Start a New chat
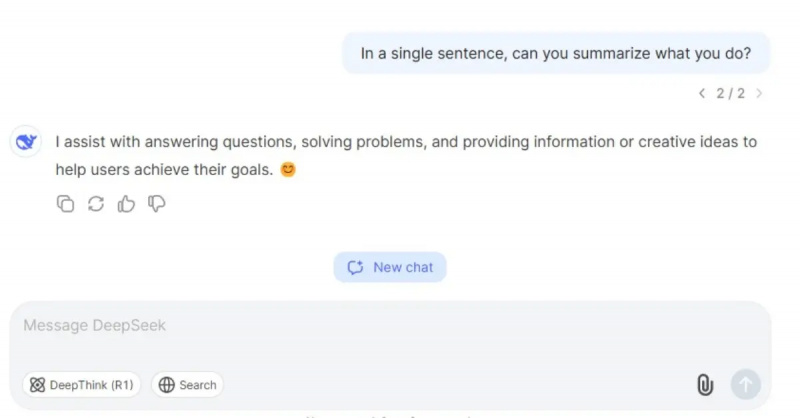 390,267
